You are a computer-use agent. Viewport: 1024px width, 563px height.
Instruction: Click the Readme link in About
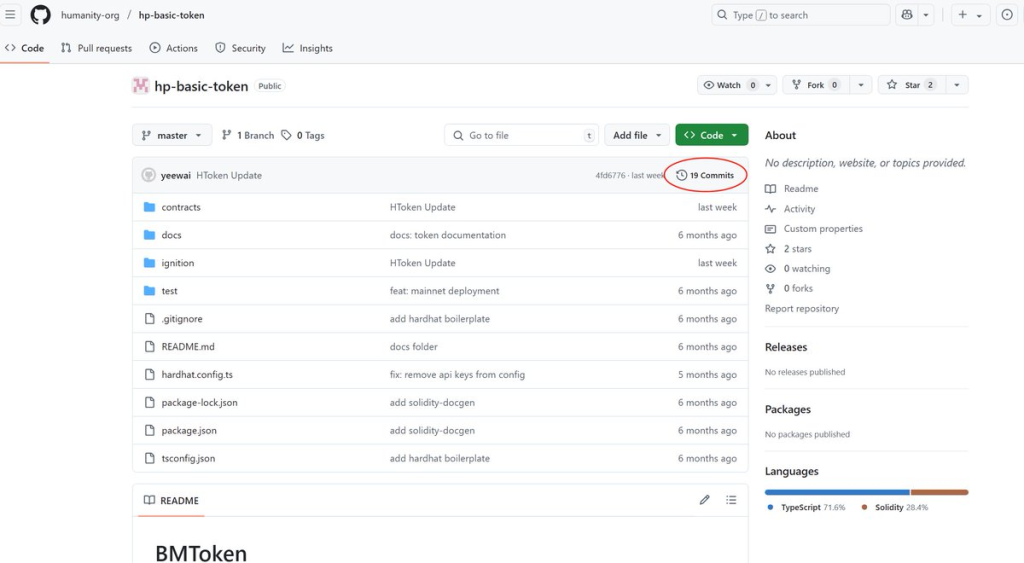click(801, 189)
